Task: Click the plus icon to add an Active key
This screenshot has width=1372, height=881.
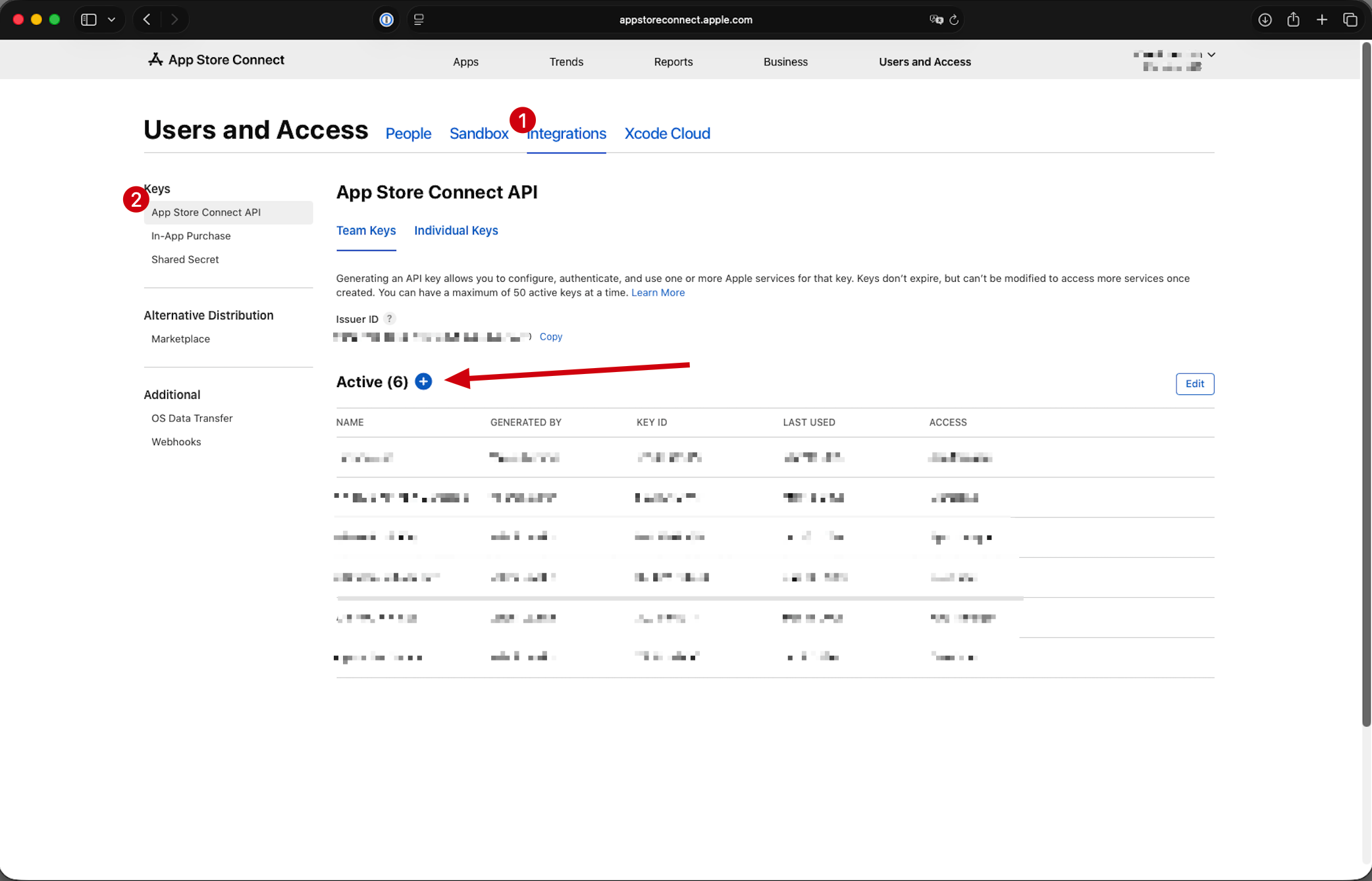Action: [423, 382]
